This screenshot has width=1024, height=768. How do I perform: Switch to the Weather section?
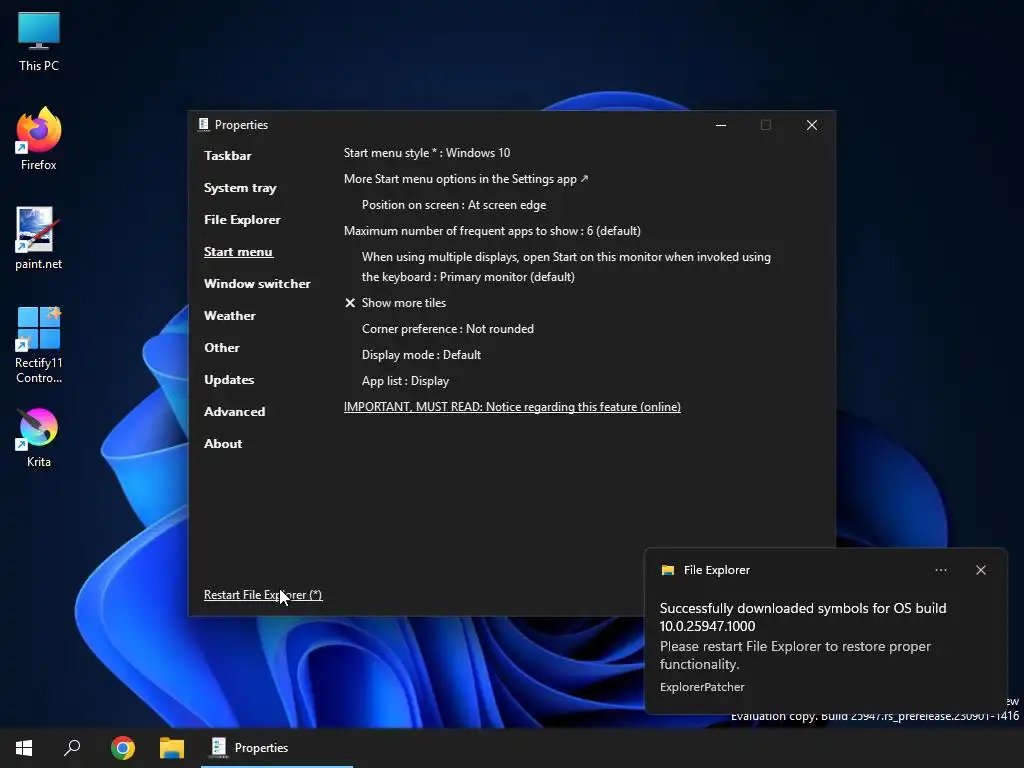point(230,315)
